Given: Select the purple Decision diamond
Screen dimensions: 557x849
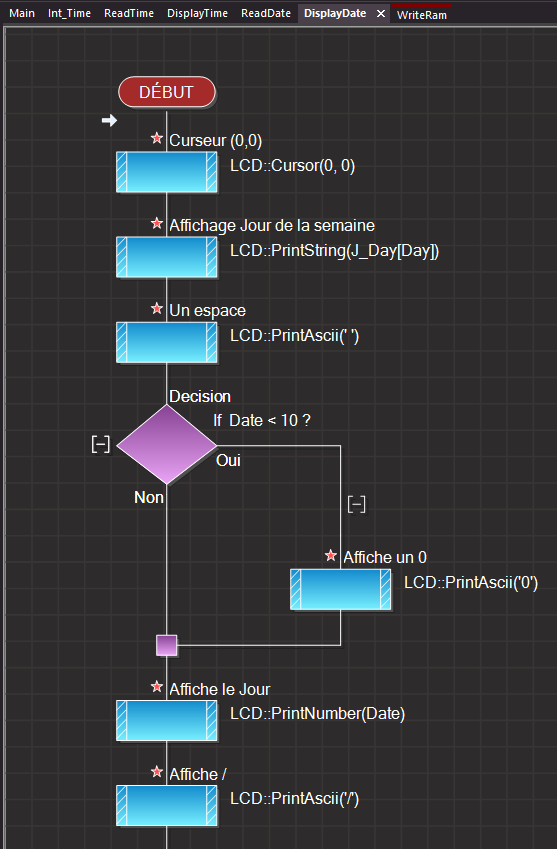Looking at the screenshot, I should tap(167, 445).
